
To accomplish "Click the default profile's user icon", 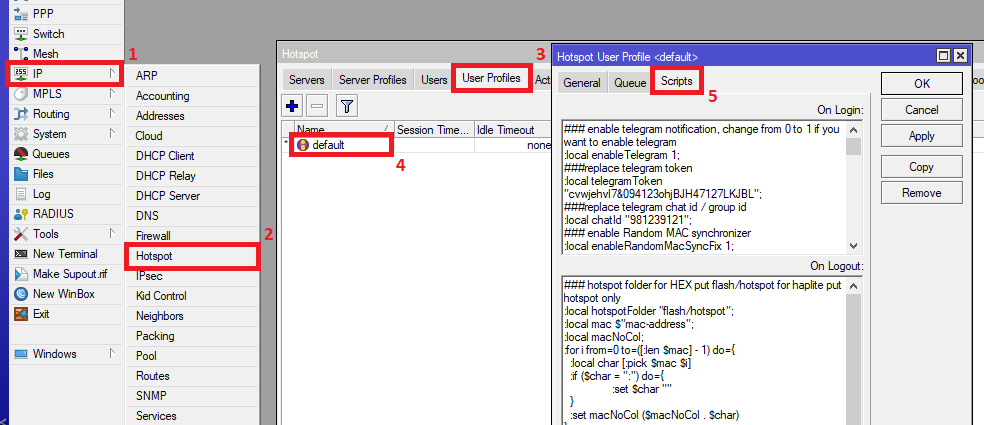I will click(303, 145).
